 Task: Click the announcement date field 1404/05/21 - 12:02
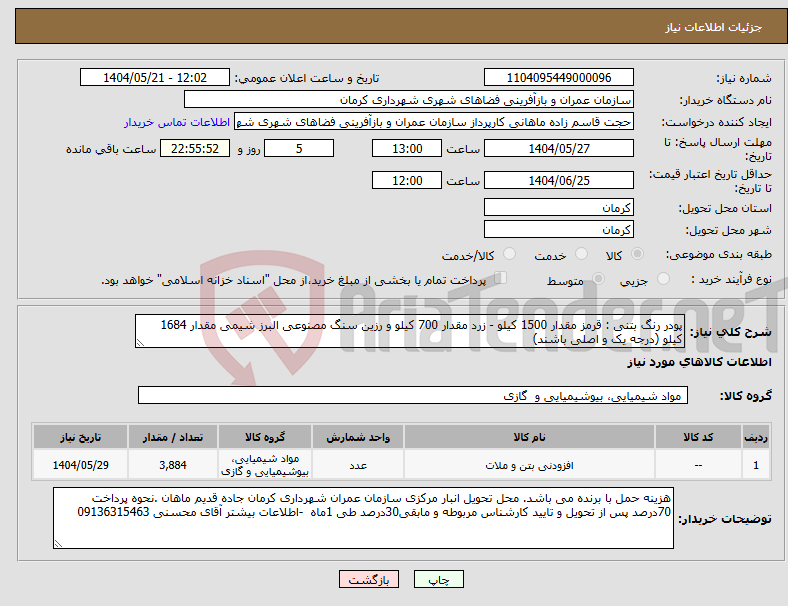(155, 78)
